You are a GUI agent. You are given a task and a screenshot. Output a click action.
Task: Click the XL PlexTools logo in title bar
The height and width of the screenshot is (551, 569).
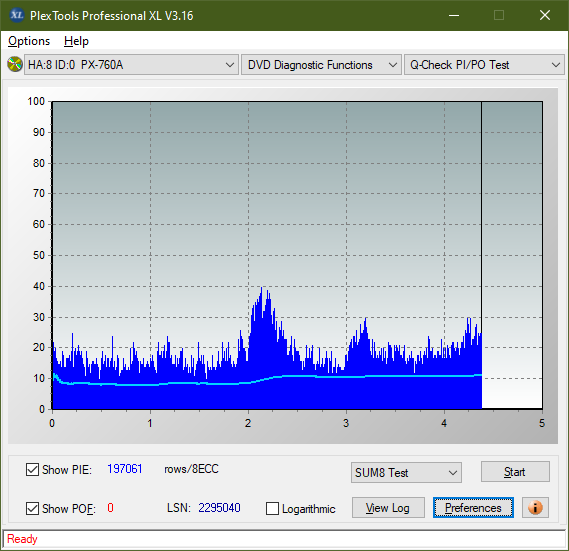point(17,15)
